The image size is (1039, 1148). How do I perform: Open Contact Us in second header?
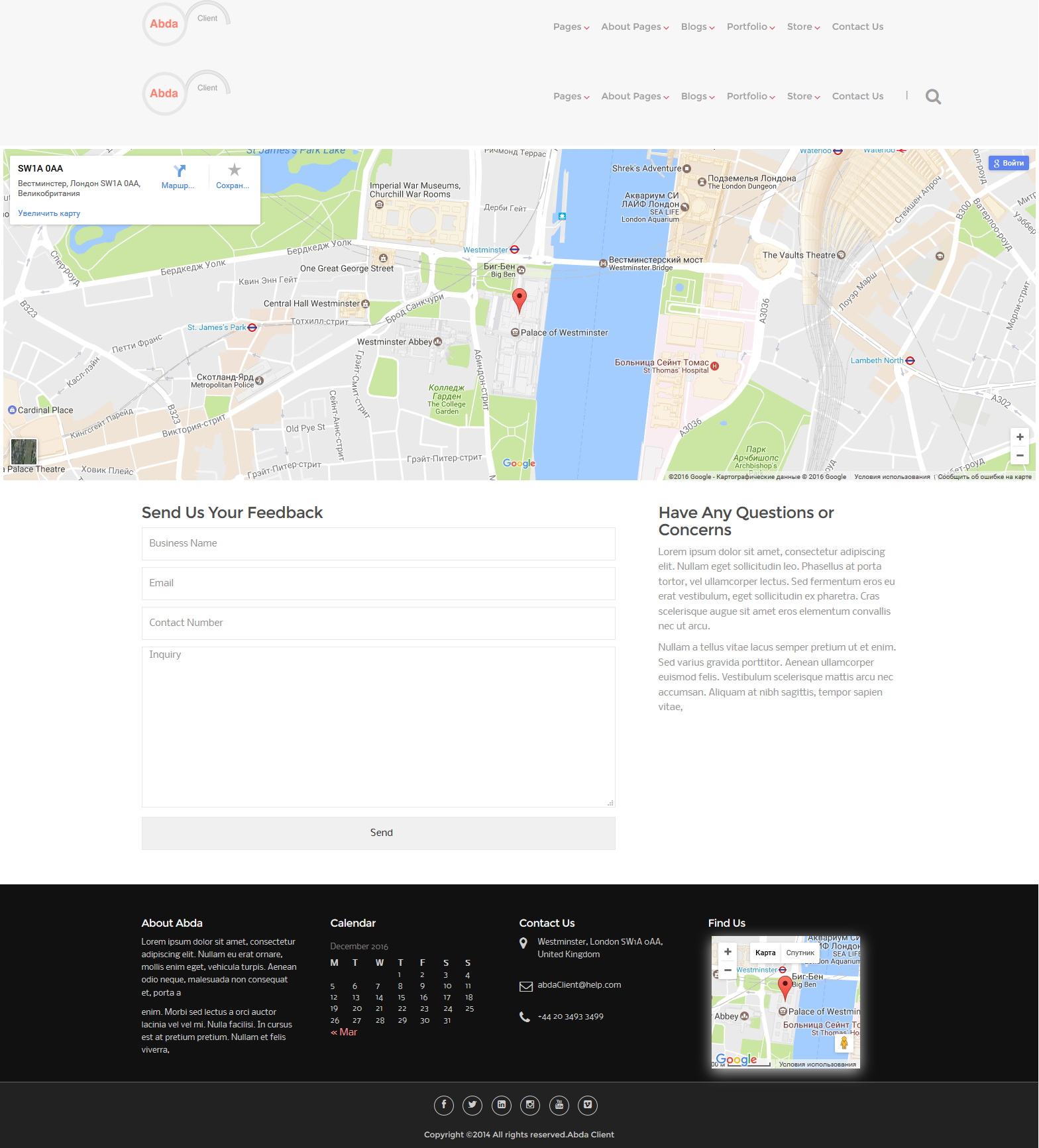point(857,96)
